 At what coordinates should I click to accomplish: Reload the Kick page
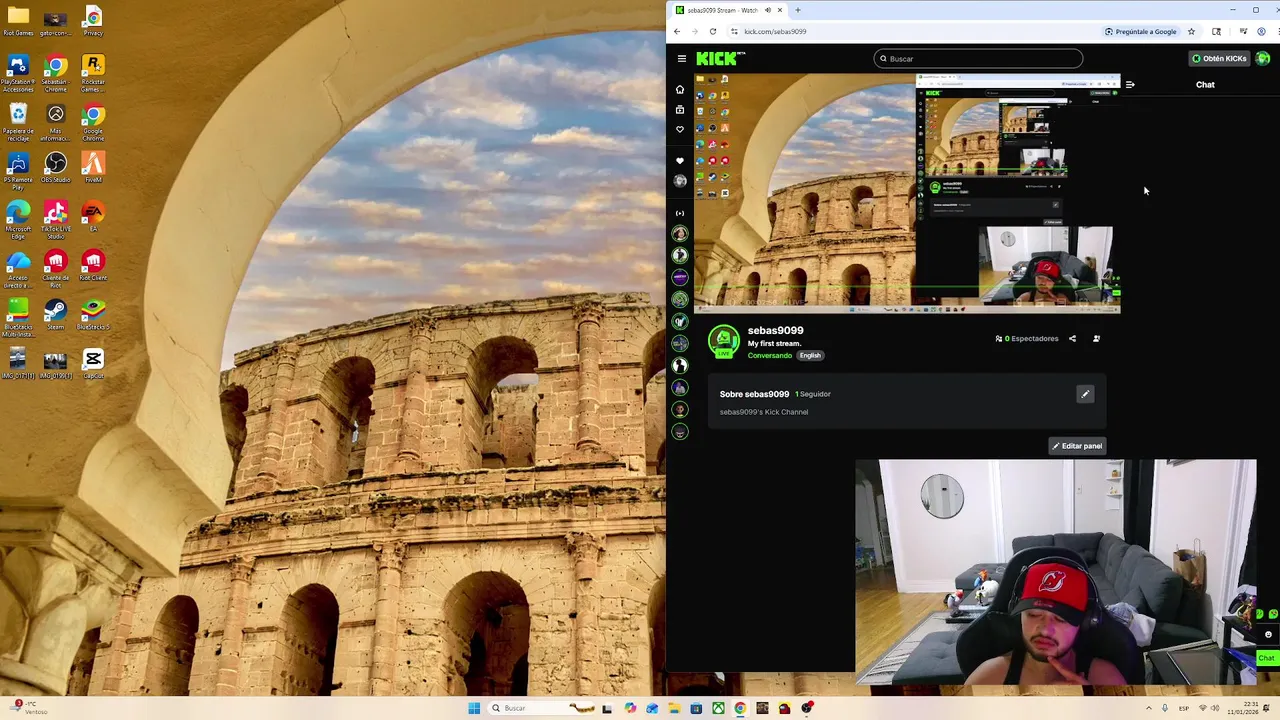point(713,32)
